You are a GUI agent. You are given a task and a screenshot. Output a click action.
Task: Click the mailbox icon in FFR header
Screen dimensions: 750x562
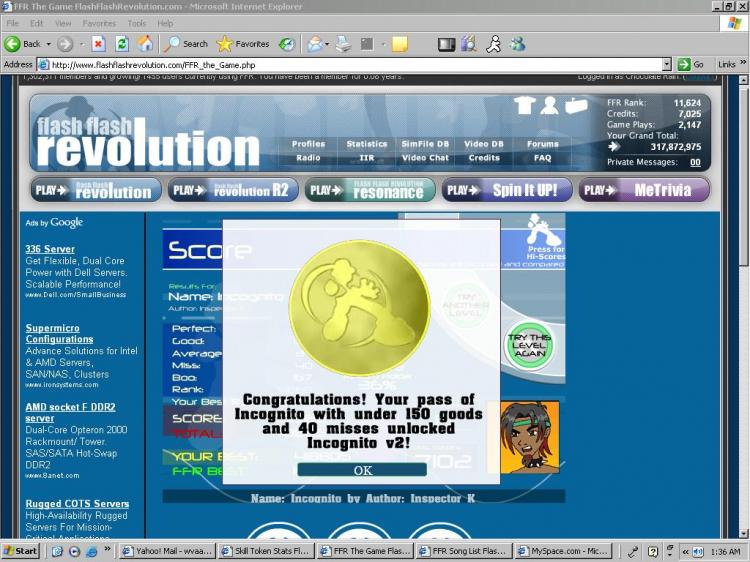[x=576, y=105]
